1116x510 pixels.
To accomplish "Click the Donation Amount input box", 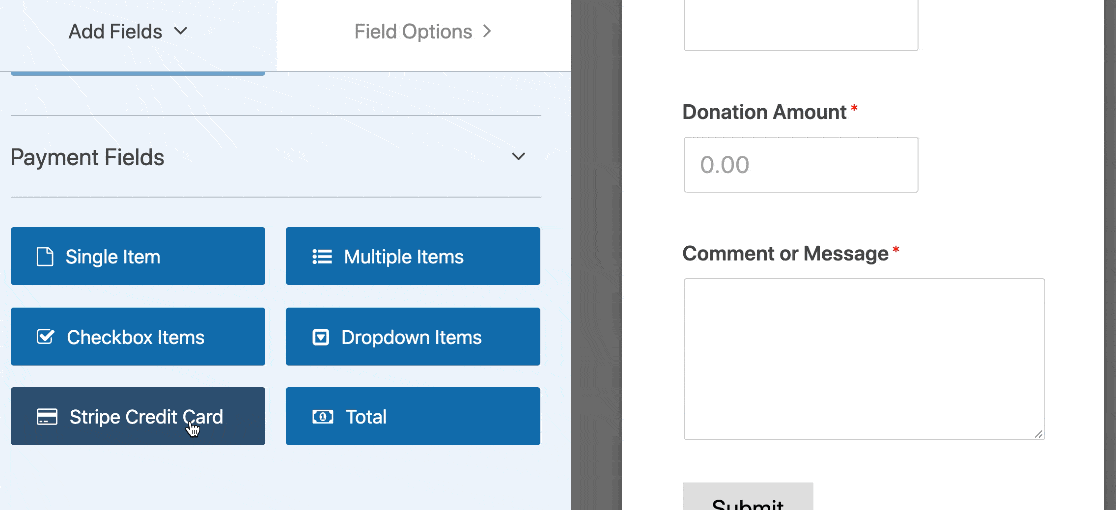I will tap(800, 165).
